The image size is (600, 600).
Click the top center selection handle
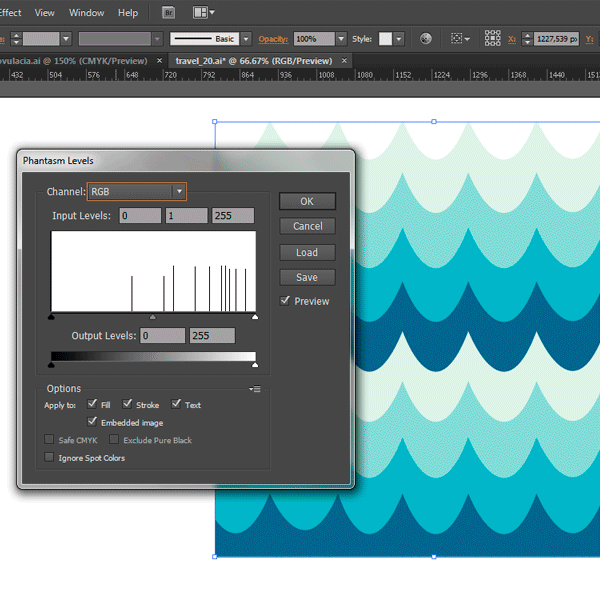434,122
